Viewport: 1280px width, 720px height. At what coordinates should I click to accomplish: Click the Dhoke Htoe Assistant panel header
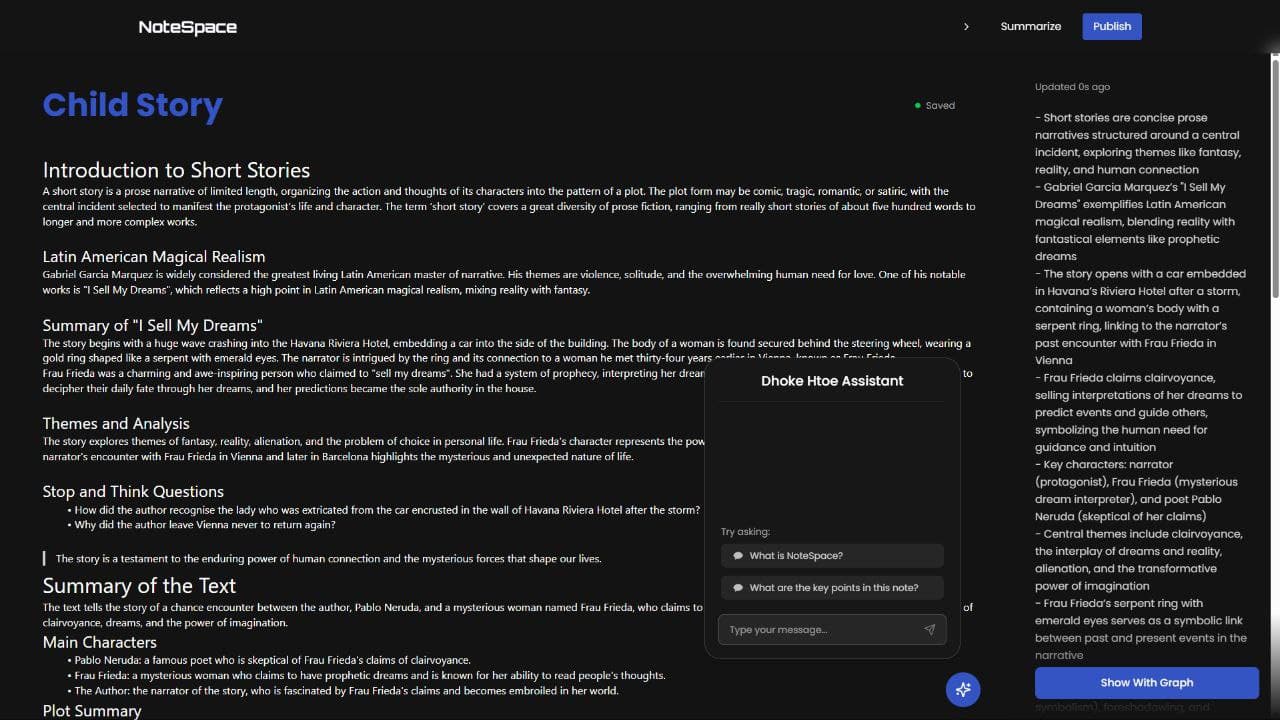(x=831, y=381)
